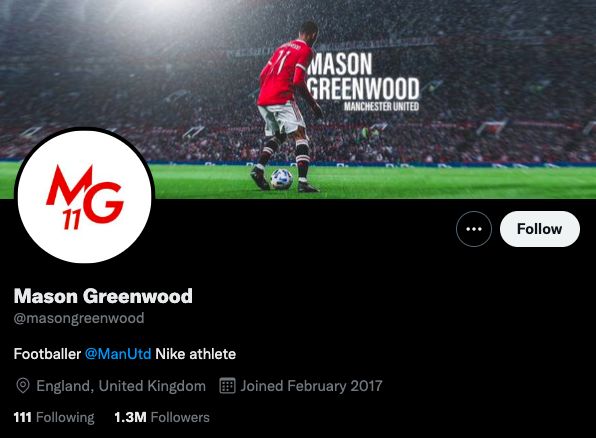Click the football in the banner
The image size is (596, 438).
(x=282, y=179)
